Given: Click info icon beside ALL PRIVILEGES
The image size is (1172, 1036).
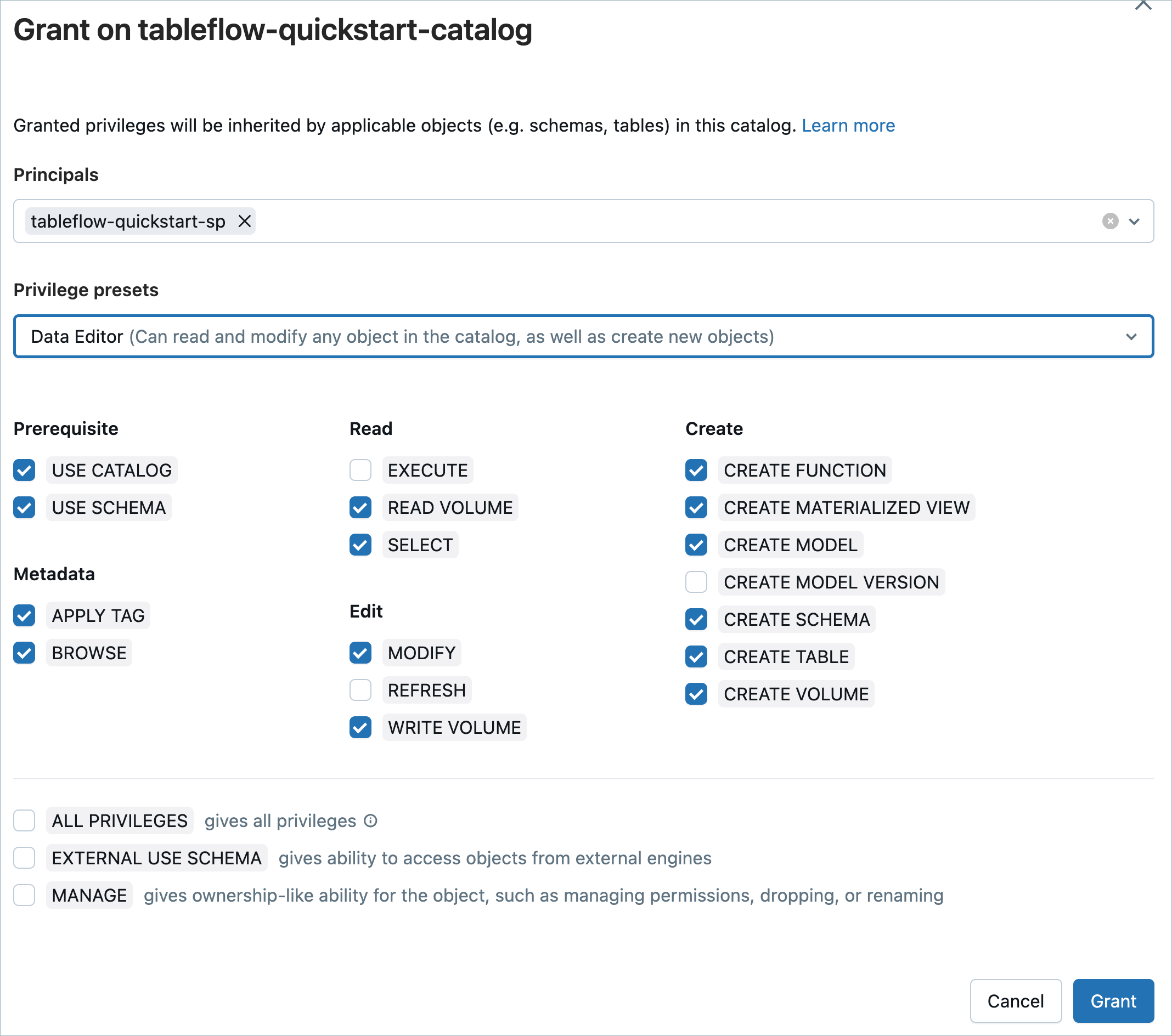Looking at the screenshot, I should (x=371, y=821).
